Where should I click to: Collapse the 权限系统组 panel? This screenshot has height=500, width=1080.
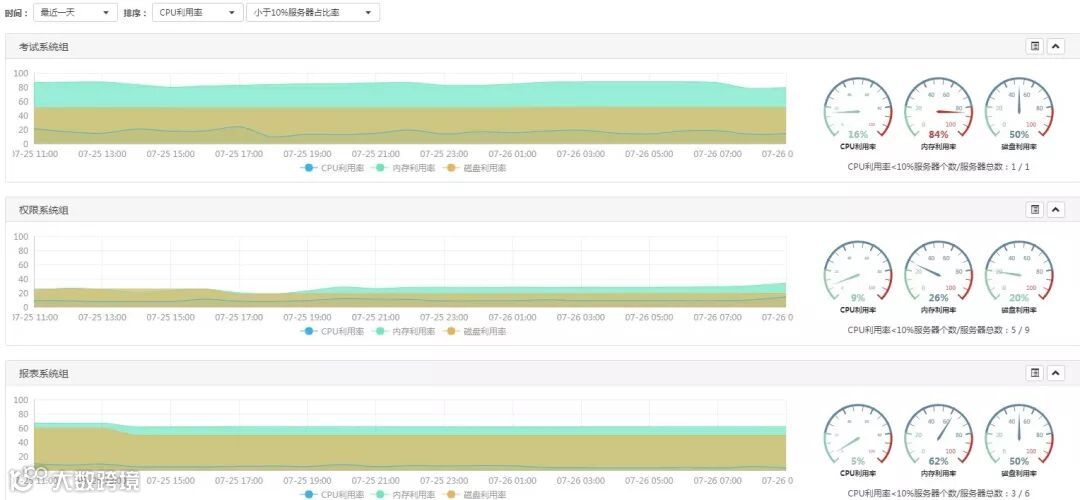click(1056, 209)
